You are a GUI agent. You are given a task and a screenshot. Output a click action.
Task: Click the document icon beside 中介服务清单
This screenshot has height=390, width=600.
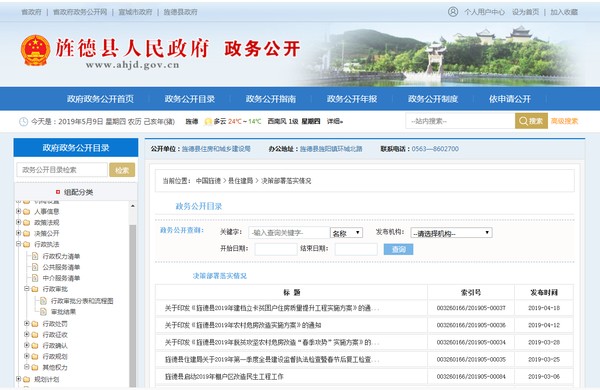pos(35,278)
